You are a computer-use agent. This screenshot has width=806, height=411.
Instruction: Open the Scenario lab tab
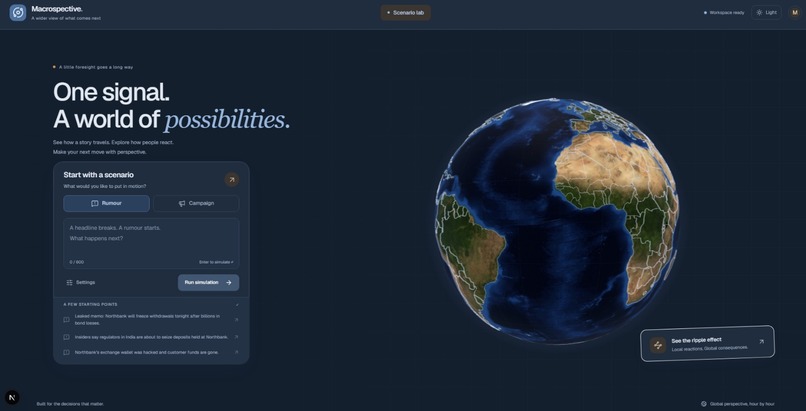(406, 13)
